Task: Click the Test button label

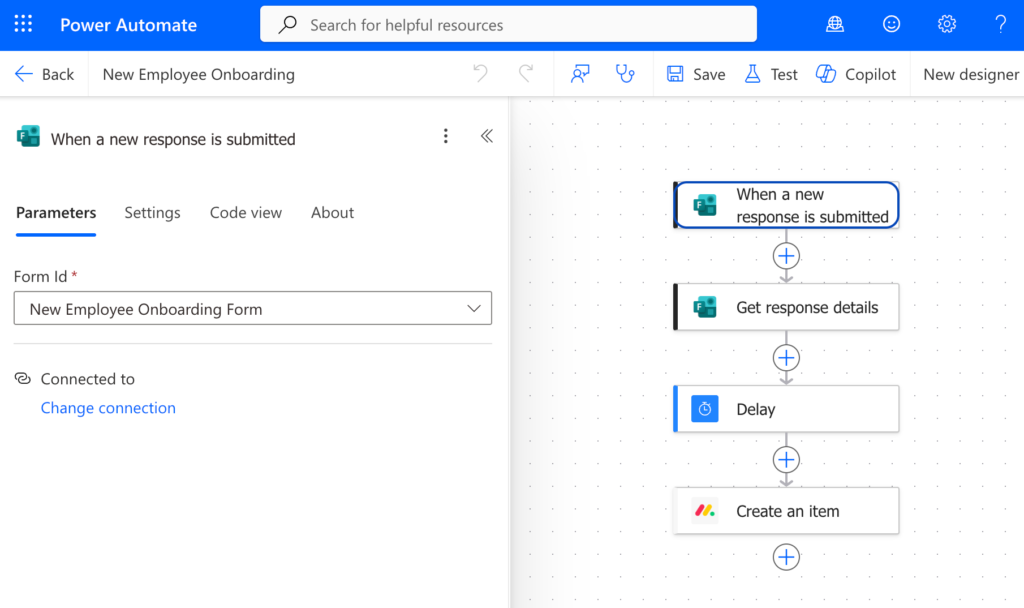Action: coord(784,74)
